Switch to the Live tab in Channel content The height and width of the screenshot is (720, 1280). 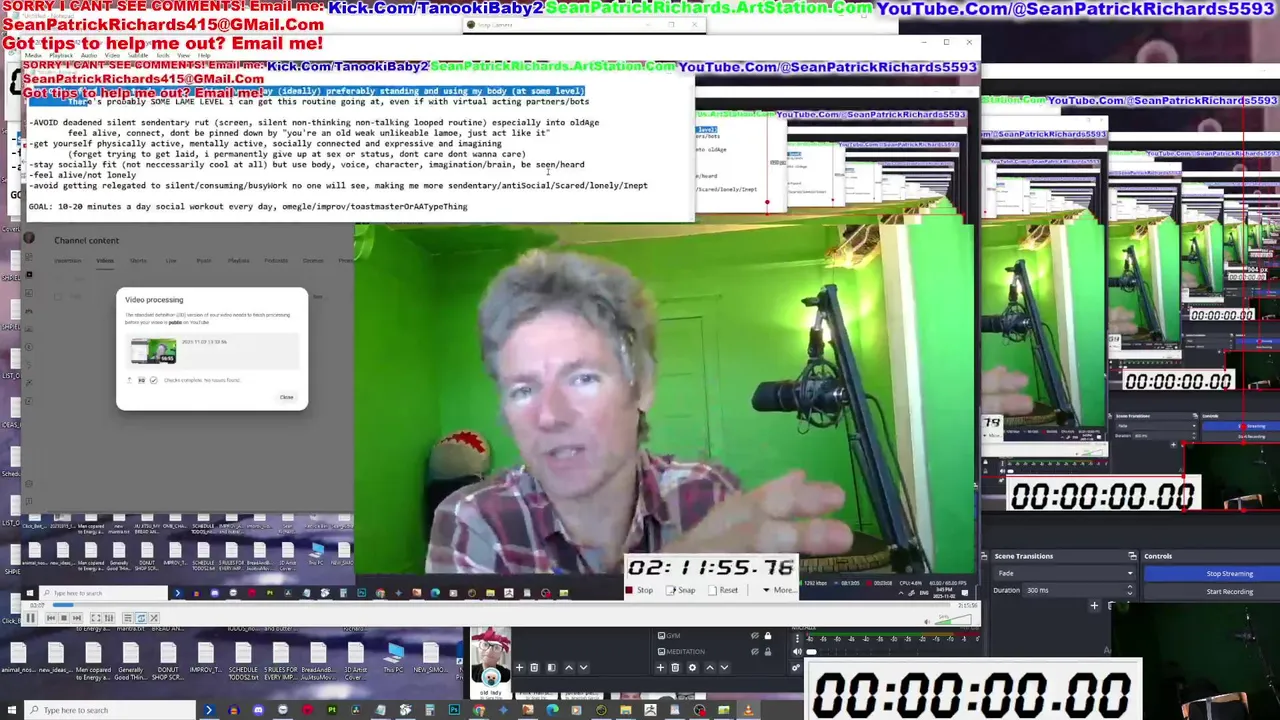[x=171, y=260]
